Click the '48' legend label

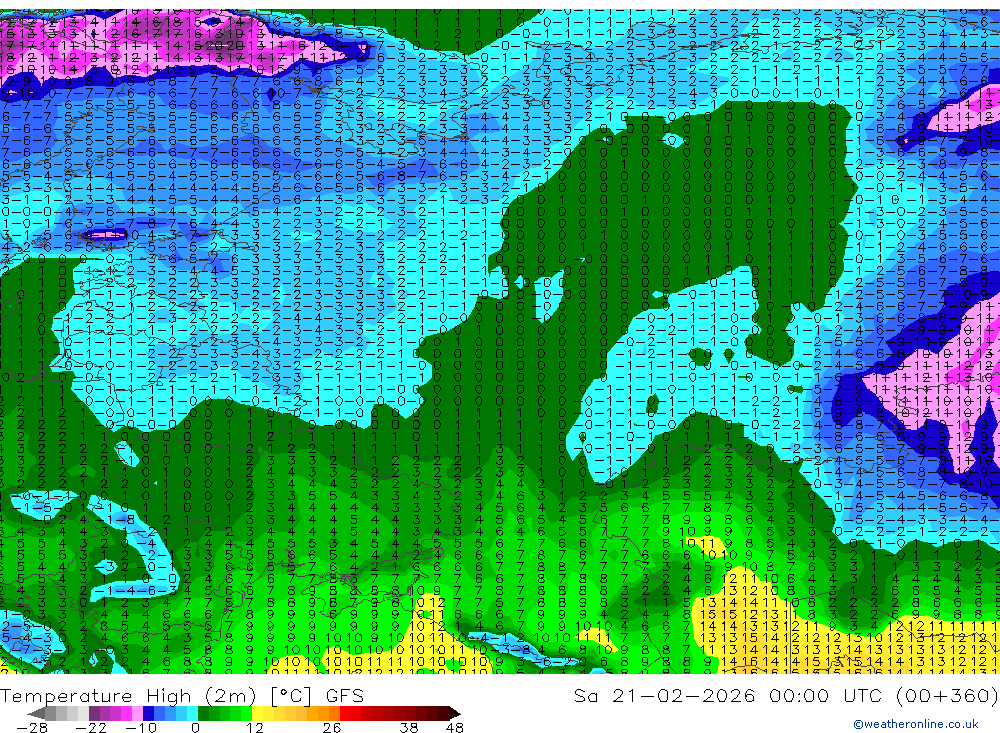tap(455, 727)
